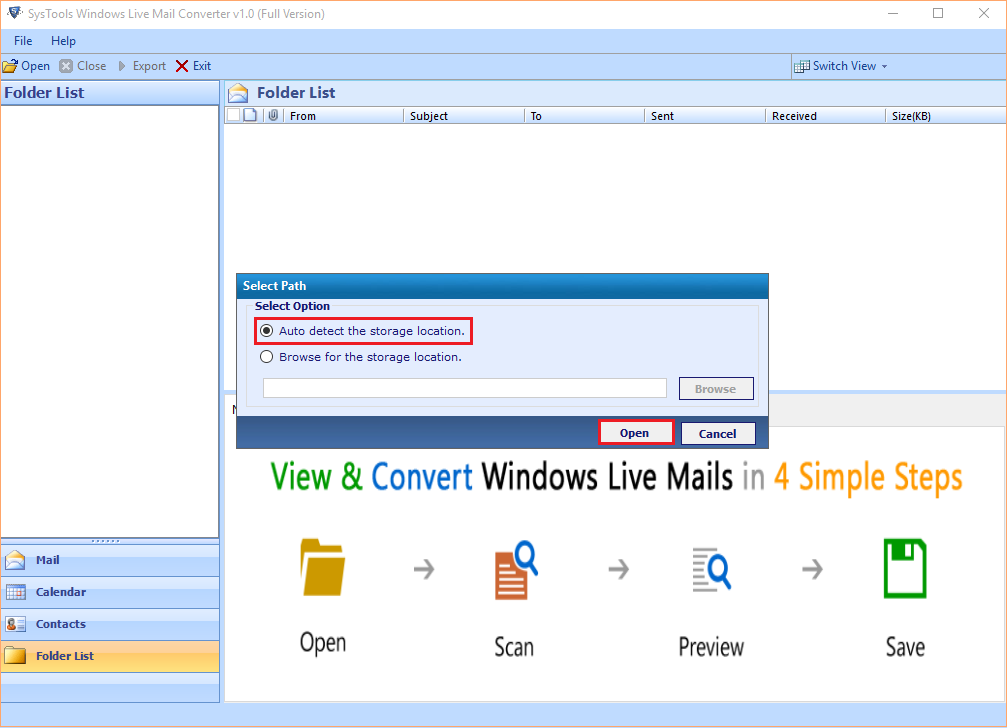Sort messages by the Size(KB) column
This screenshot has width=1007, height=728.
tap(946, 116)
